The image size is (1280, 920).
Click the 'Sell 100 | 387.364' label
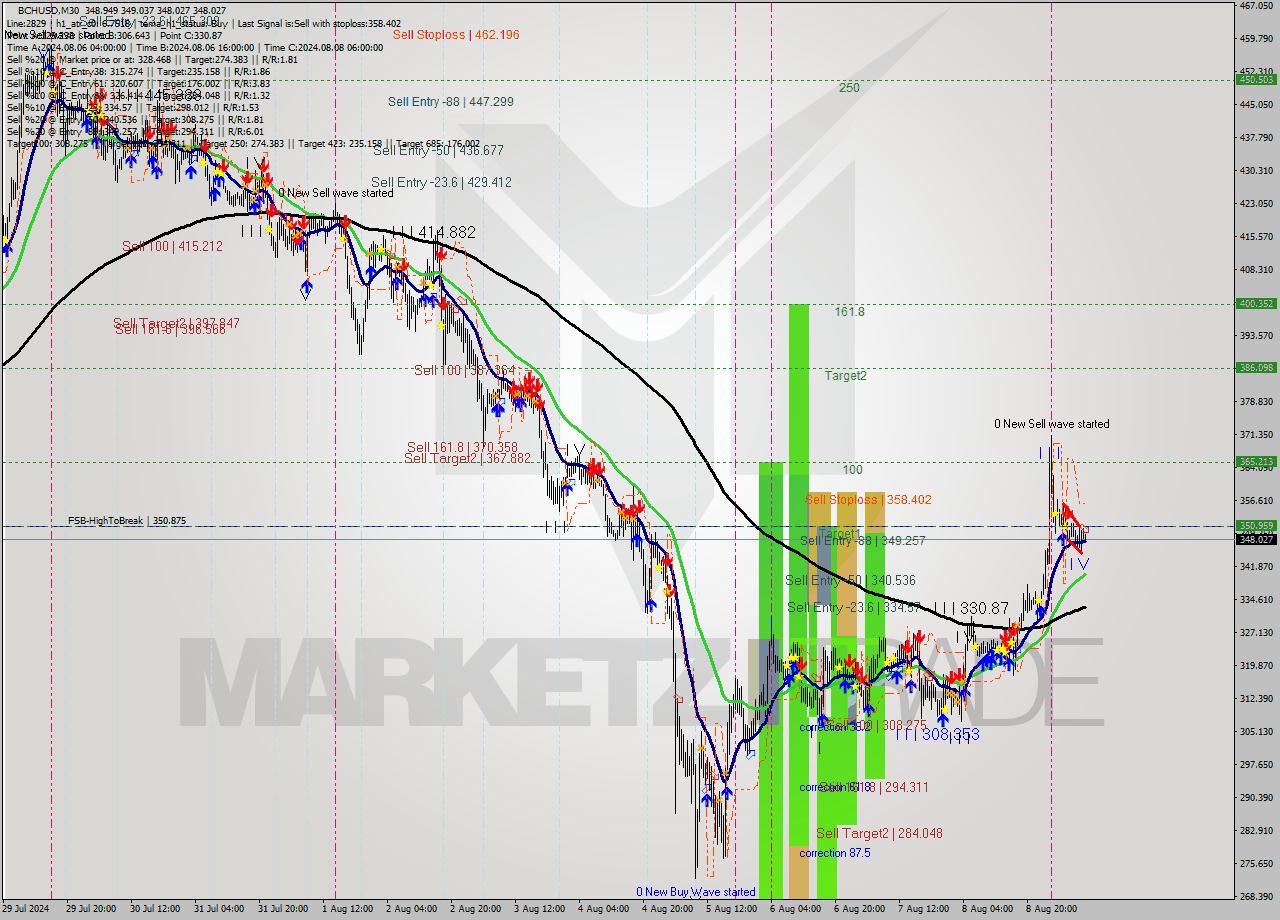(465, 371)
